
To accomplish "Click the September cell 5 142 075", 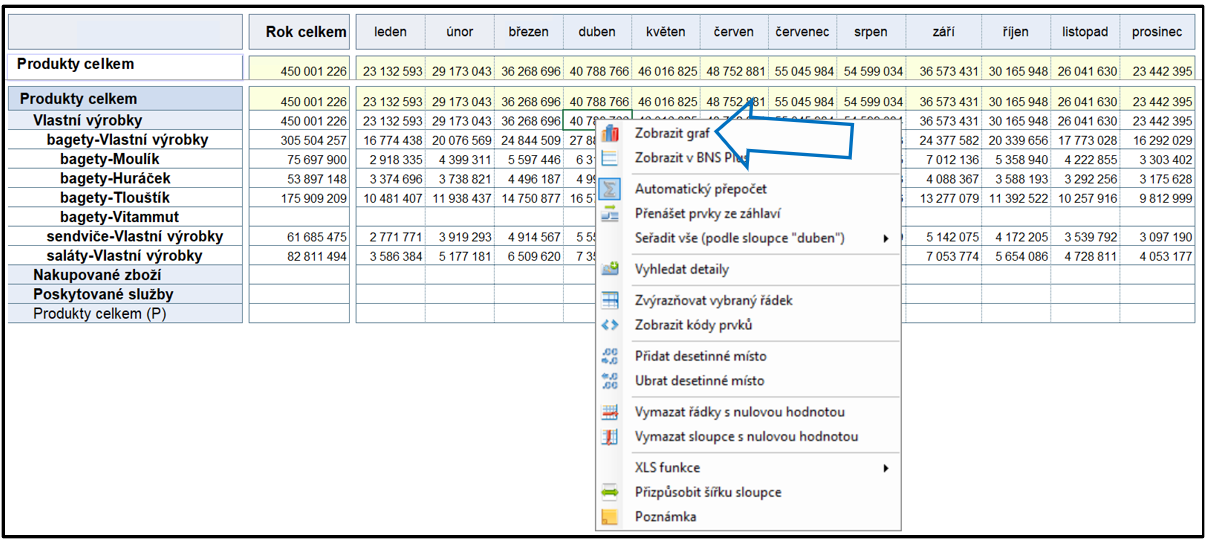I will 944,237.
